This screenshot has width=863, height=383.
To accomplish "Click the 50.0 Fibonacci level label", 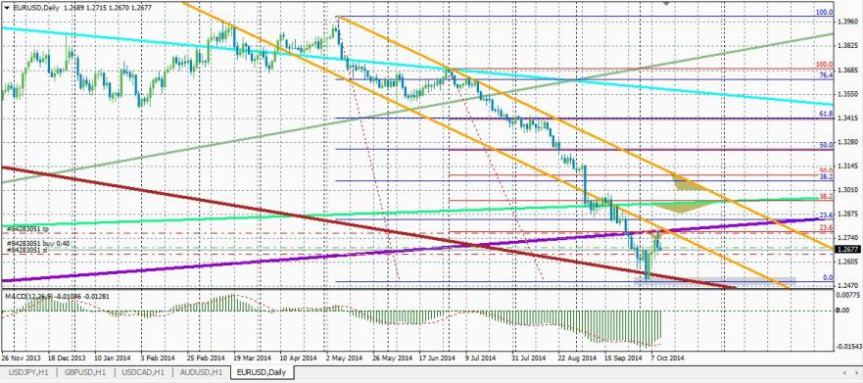I will click(826, 145).
